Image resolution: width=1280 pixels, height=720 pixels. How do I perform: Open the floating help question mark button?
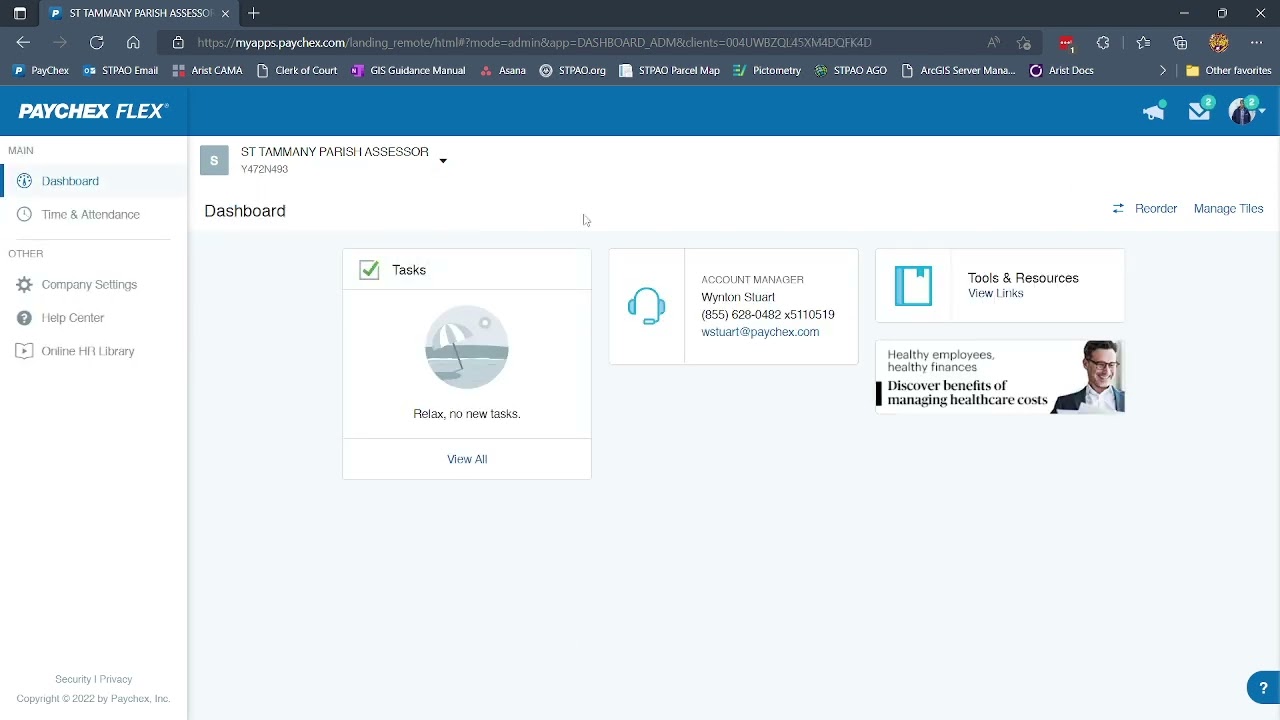pos(1263,688)
